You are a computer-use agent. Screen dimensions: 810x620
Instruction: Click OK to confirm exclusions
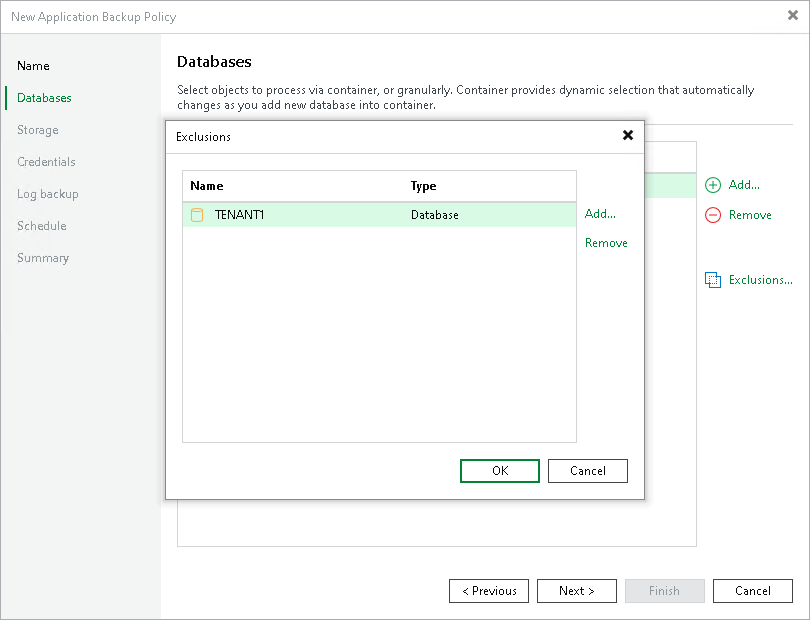[499, 471]
